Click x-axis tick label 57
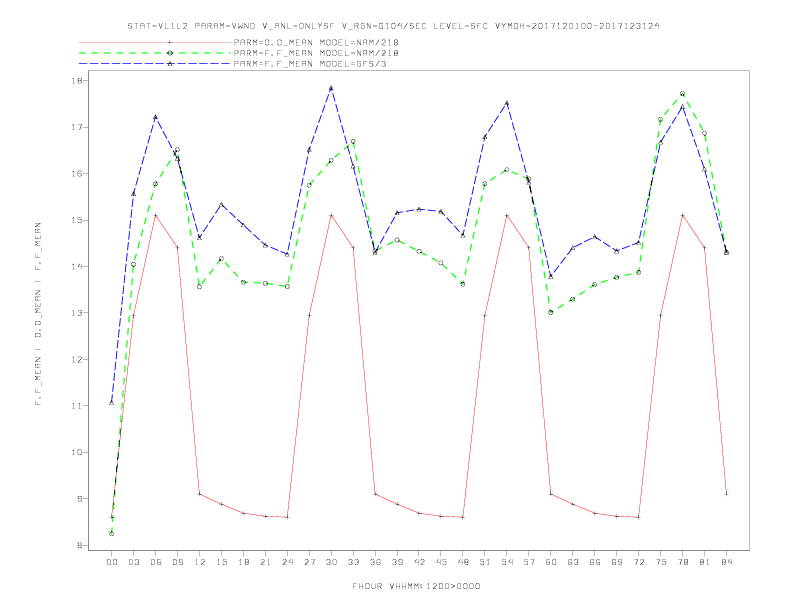This screenshot has height=612, width=792. tap(529, 562)
